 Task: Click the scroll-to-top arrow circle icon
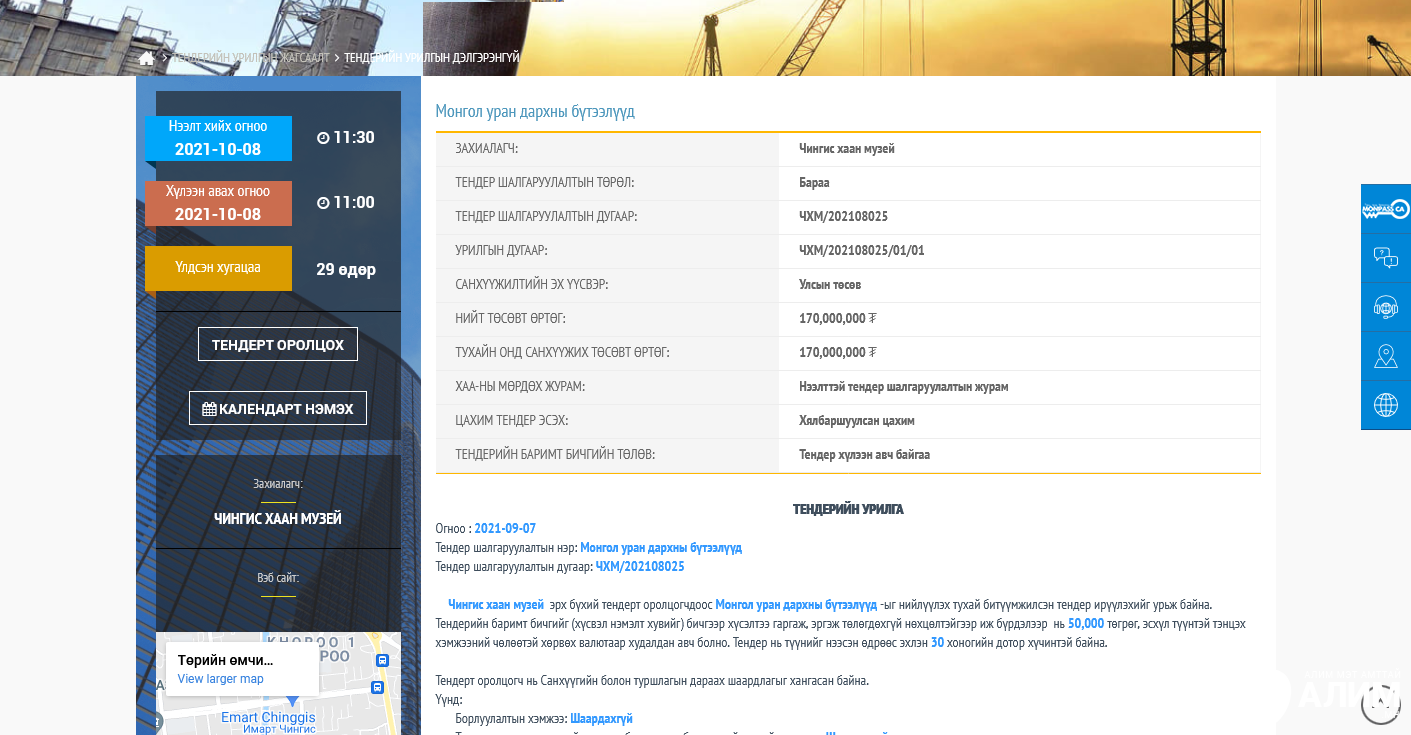click(x=1380, y=705)
